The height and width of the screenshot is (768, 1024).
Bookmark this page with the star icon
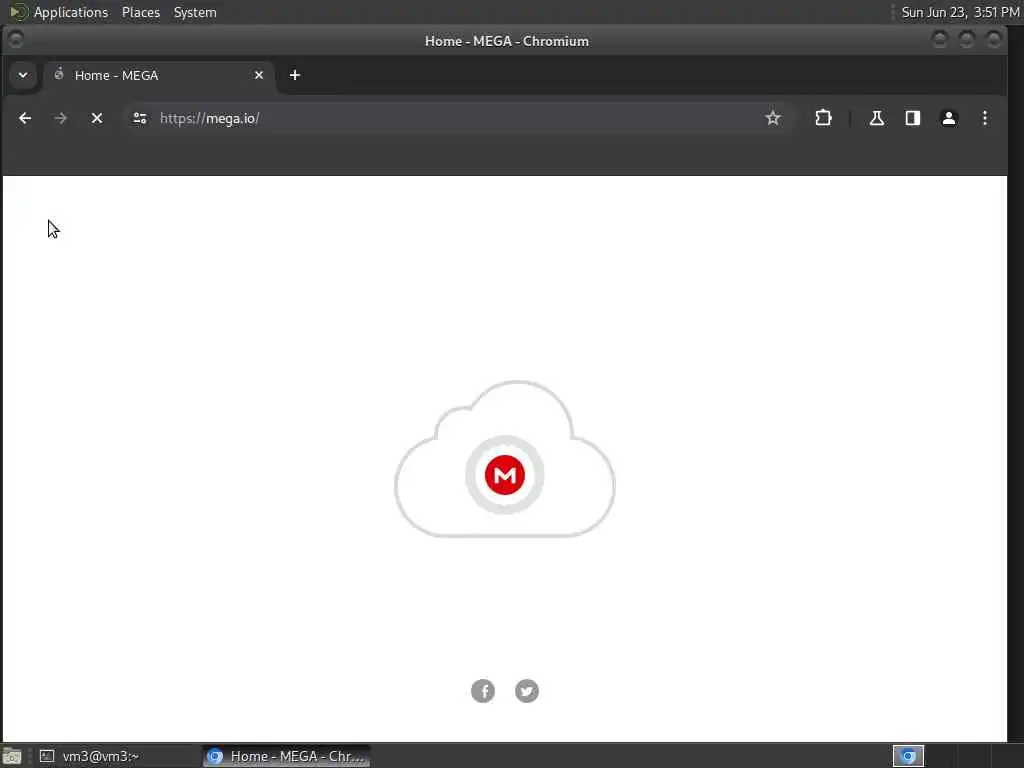773,118
